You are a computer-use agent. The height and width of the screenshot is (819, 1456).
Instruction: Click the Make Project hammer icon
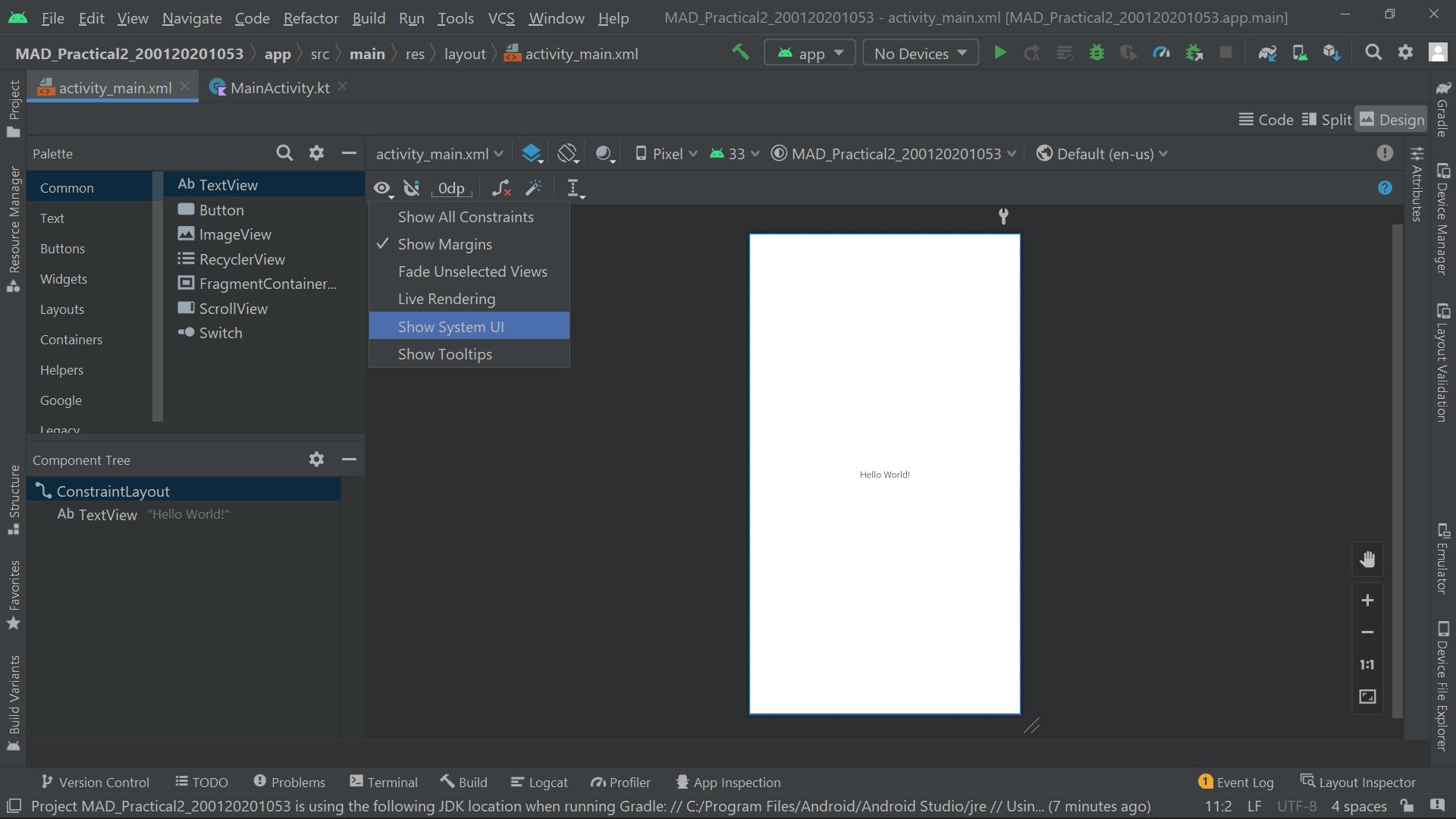point(740,52)
